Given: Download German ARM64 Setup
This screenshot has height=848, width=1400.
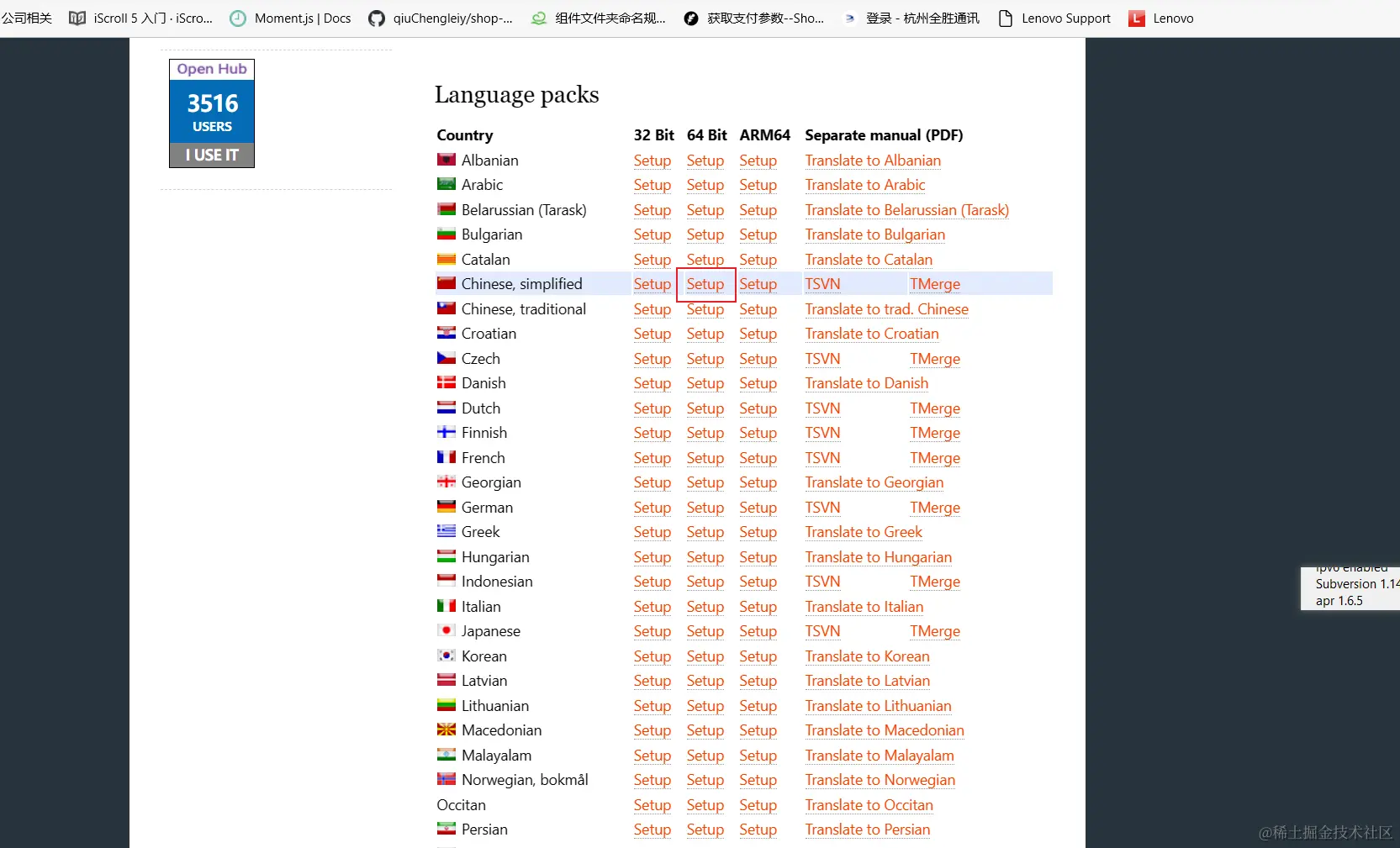Looking at the screenshot, I should (758, 508).
